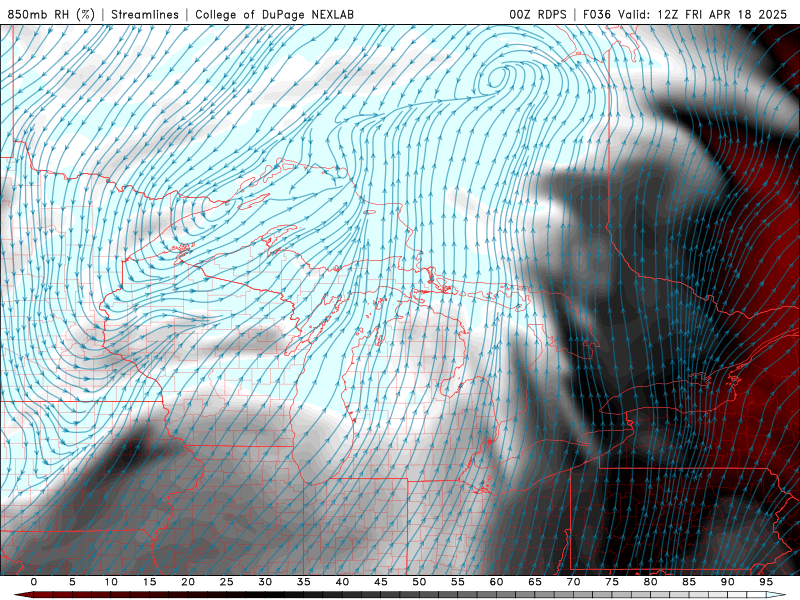Click the "F036" forecast hour text
800x600 pixels.
(x=597, y=14)
